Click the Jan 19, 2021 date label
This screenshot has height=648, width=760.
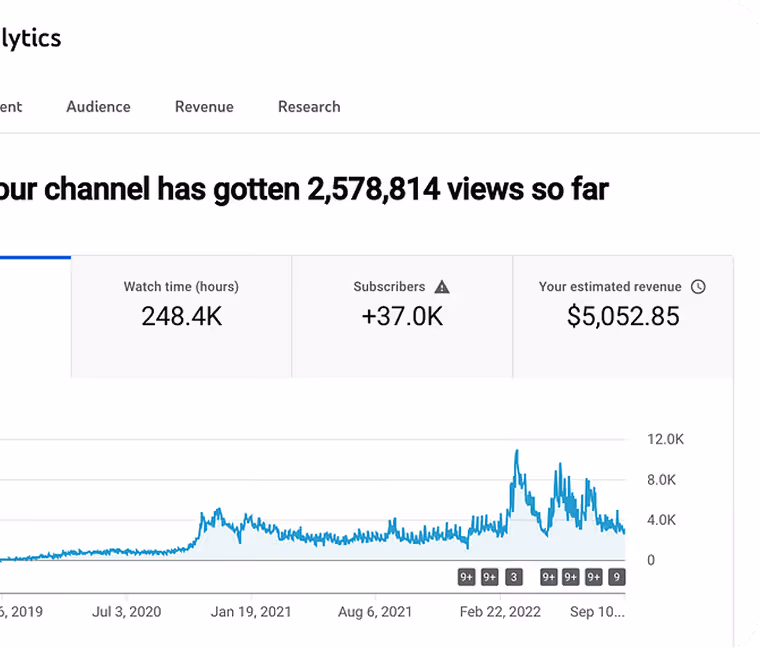251,612
